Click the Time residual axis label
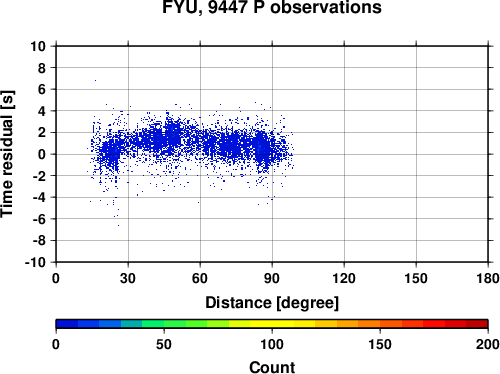 7,154
